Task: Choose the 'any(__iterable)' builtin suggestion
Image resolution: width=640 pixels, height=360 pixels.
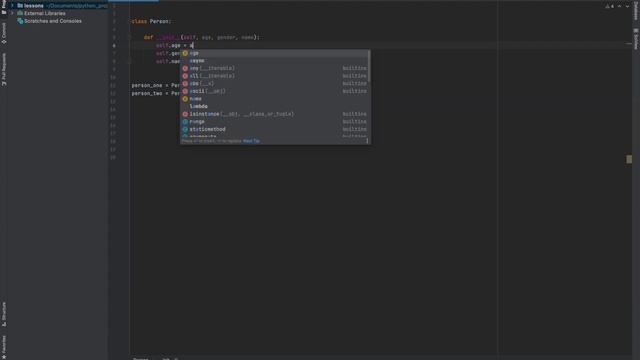Action: click(x=274, y=68)
